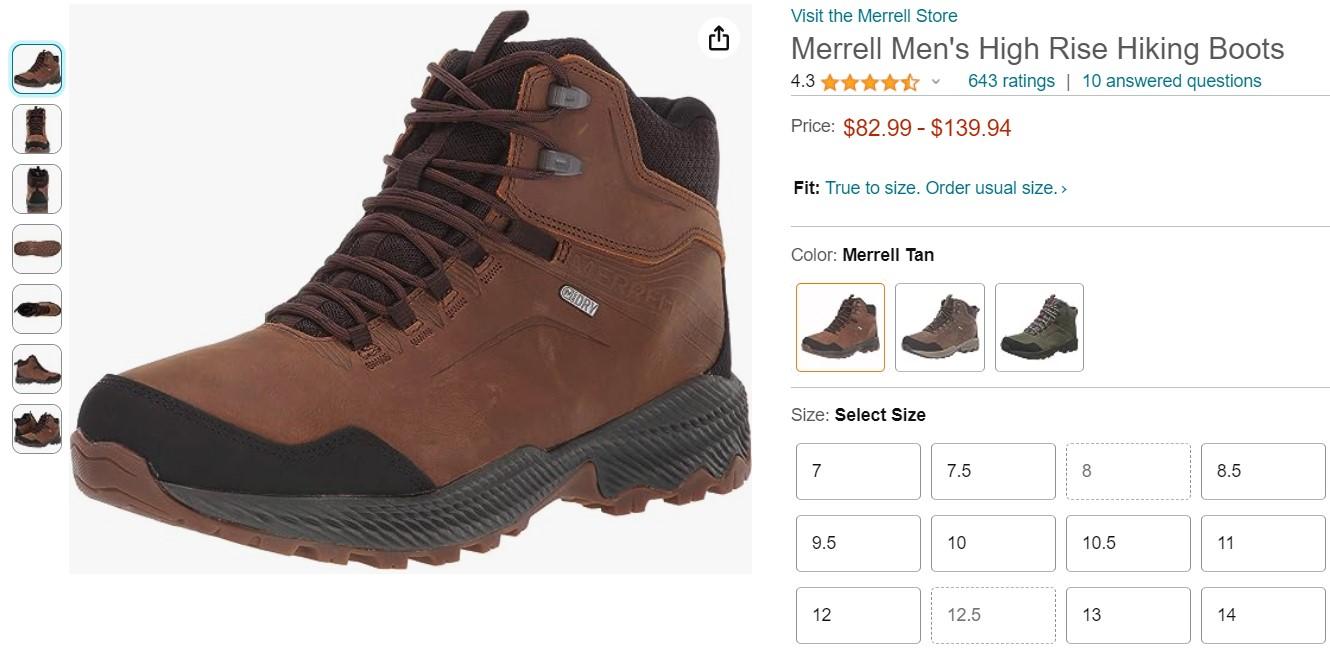
Task: Click the main boot product image
Action: coord(410,290)
